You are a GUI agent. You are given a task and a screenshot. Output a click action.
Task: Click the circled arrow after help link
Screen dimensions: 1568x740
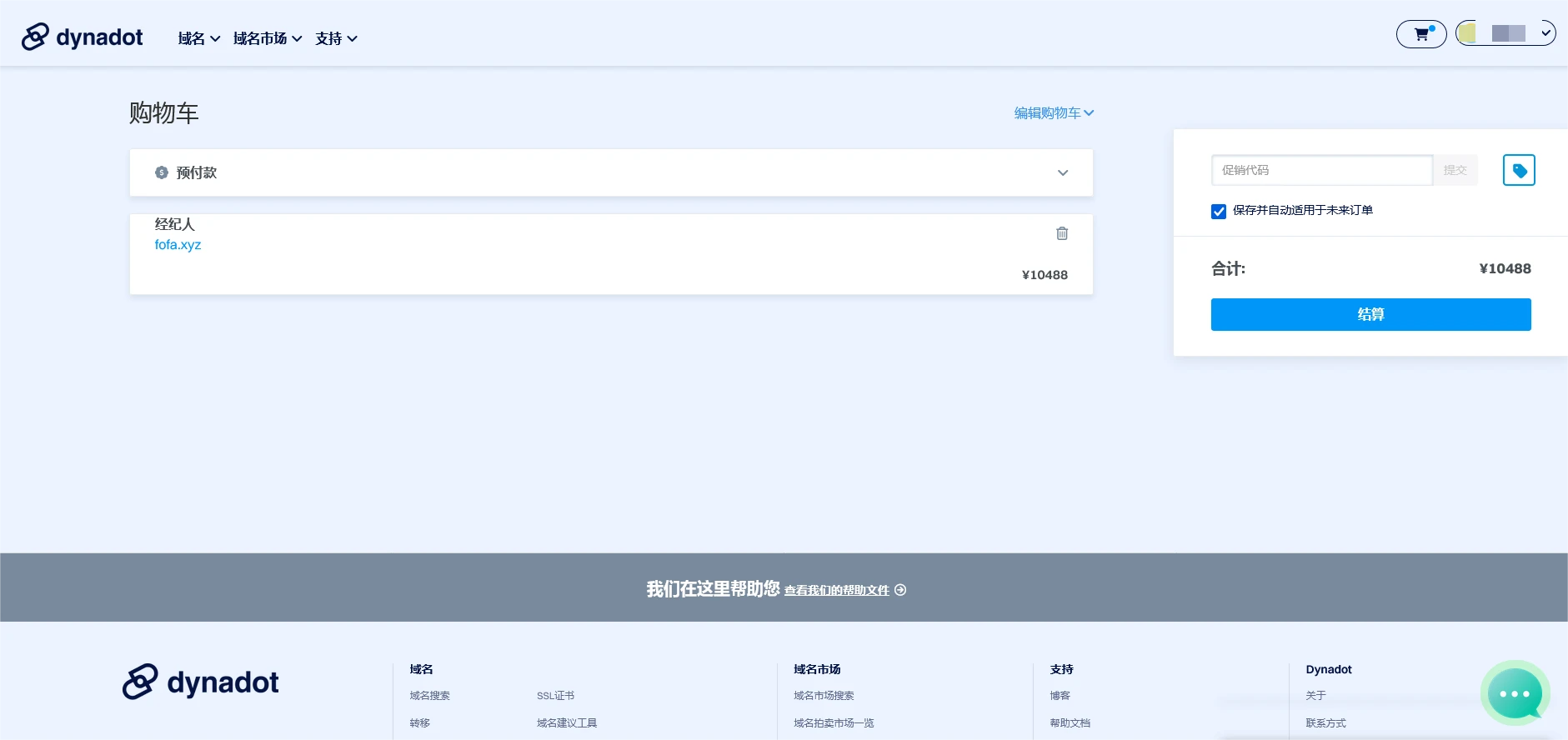tap(900, 590)
